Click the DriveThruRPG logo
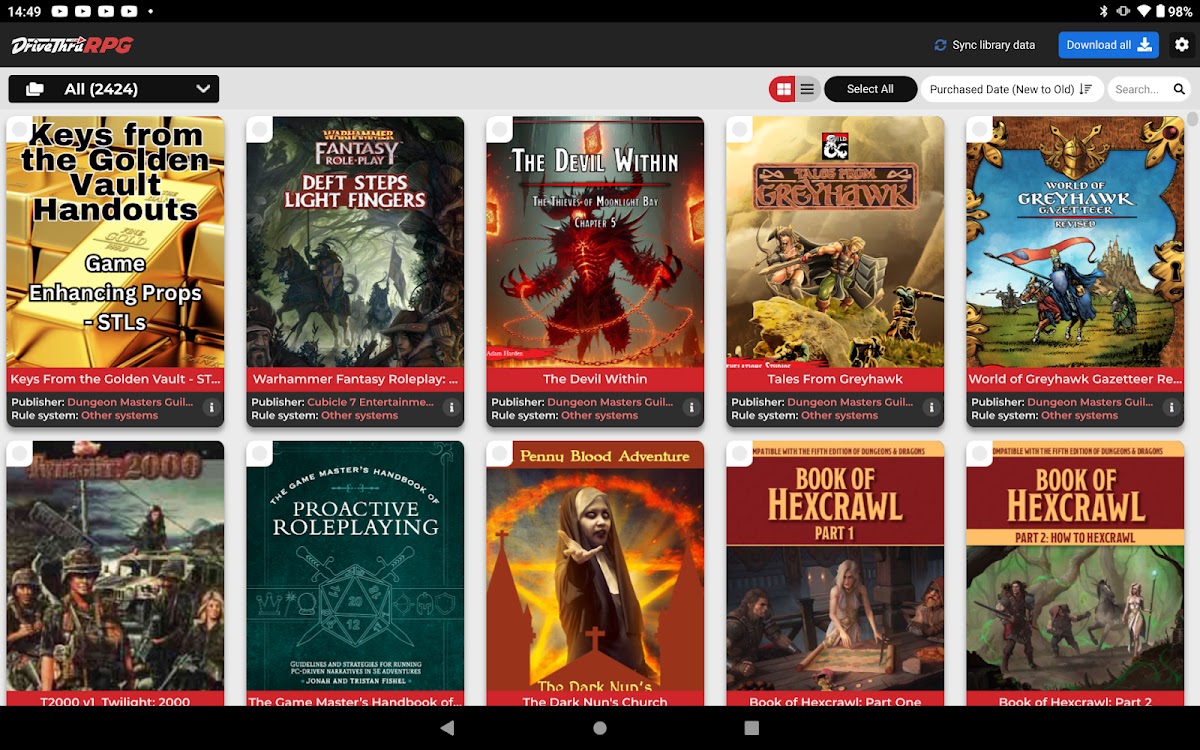This screenshot has height=750, width=1200. pos(72,45)
